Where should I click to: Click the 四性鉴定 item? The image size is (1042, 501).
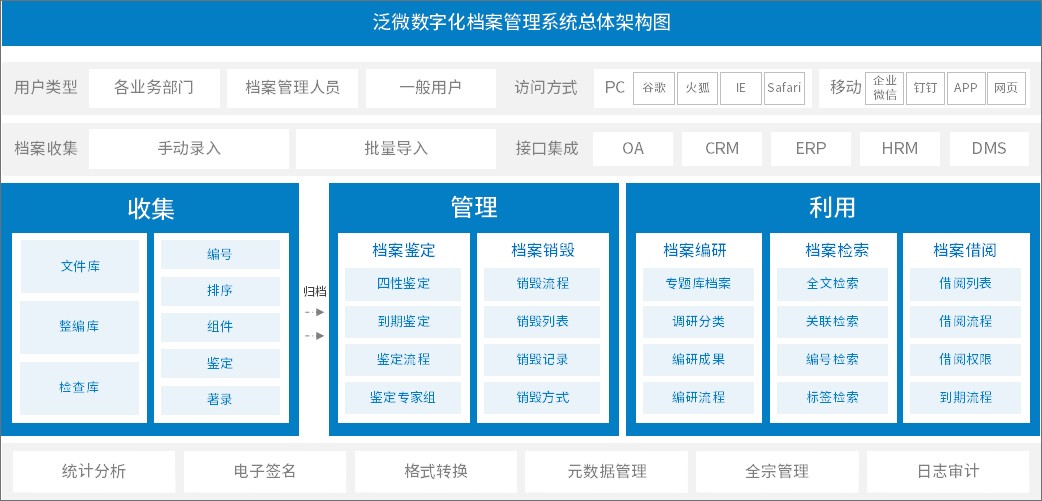pyautogui.click(x=403, y=284)
